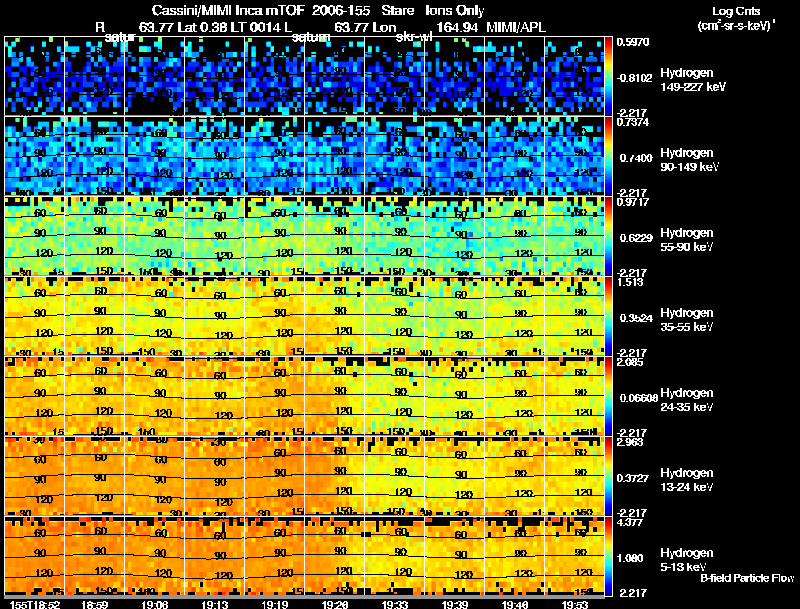Click the color bar beside 35-55 keV row
The height and width of the screenshot is (609, 800).
(608, 316)
